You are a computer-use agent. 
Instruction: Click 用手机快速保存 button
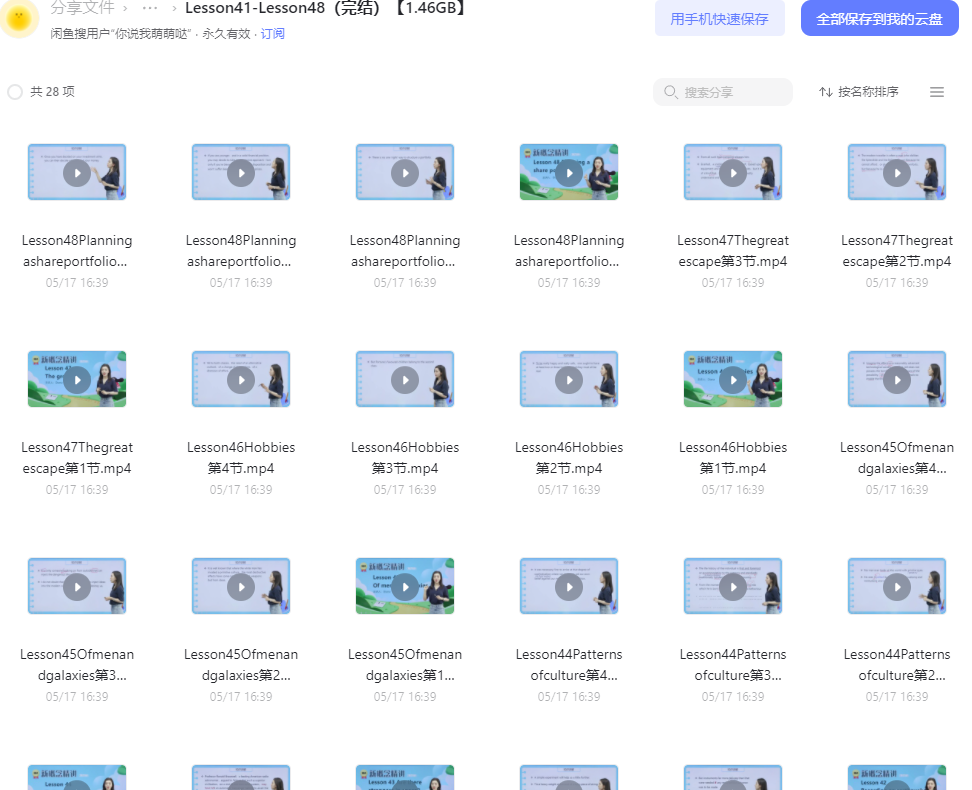tap(720, 18)
